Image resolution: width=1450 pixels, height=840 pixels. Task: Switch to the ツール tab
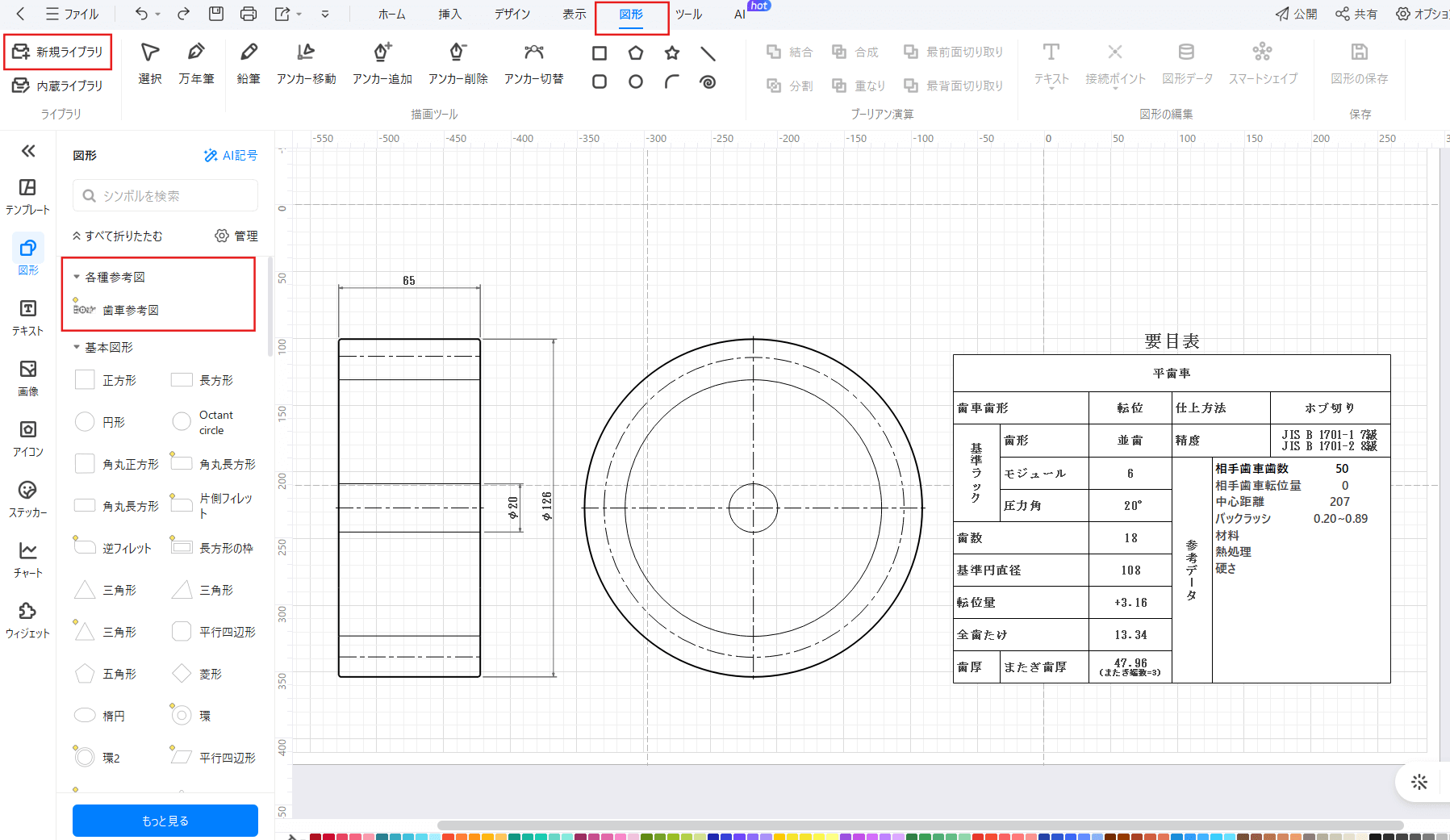click(x=688, y=14)
